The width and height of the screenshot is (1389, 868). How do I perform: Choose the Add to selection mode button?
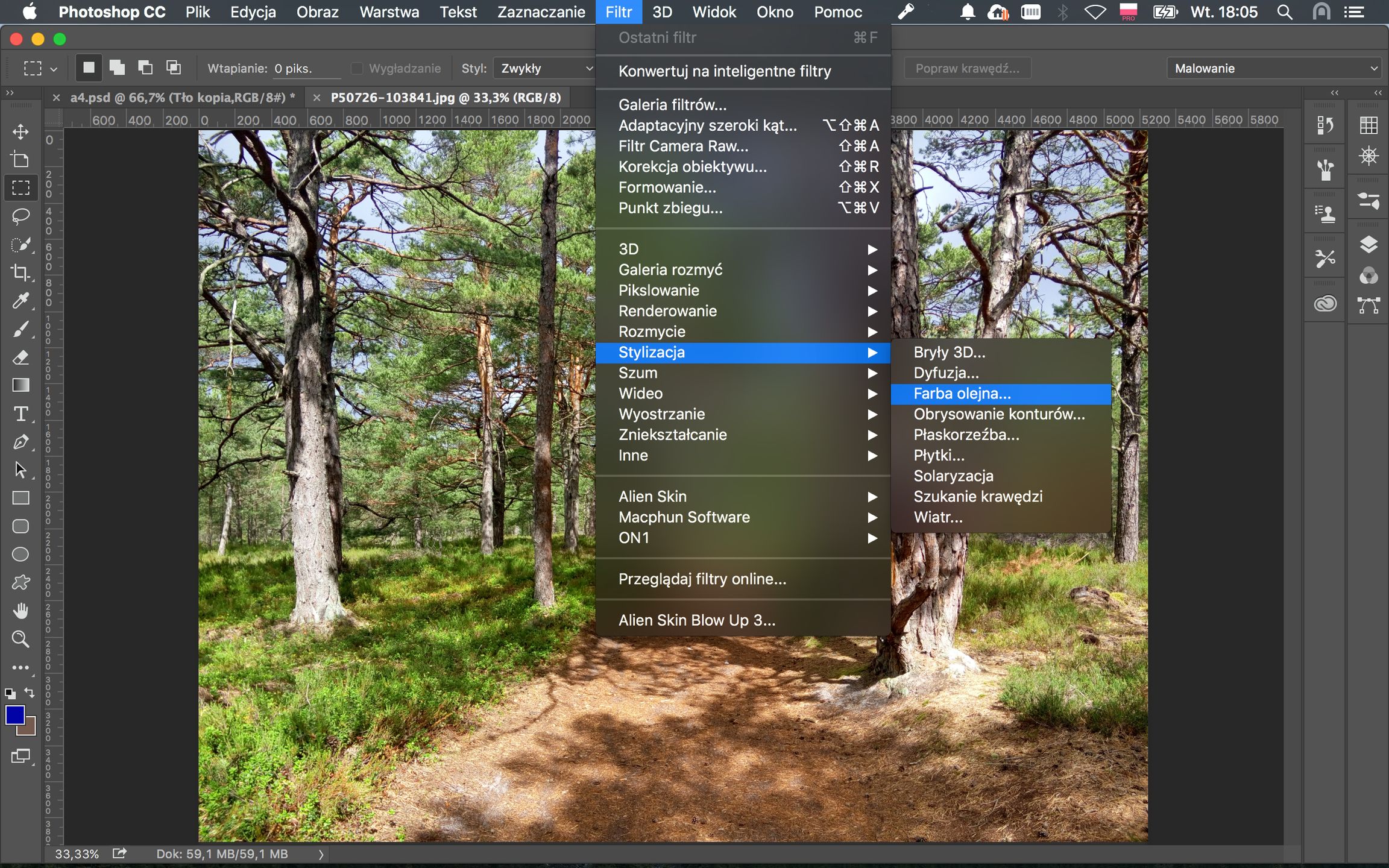(117, 68)
